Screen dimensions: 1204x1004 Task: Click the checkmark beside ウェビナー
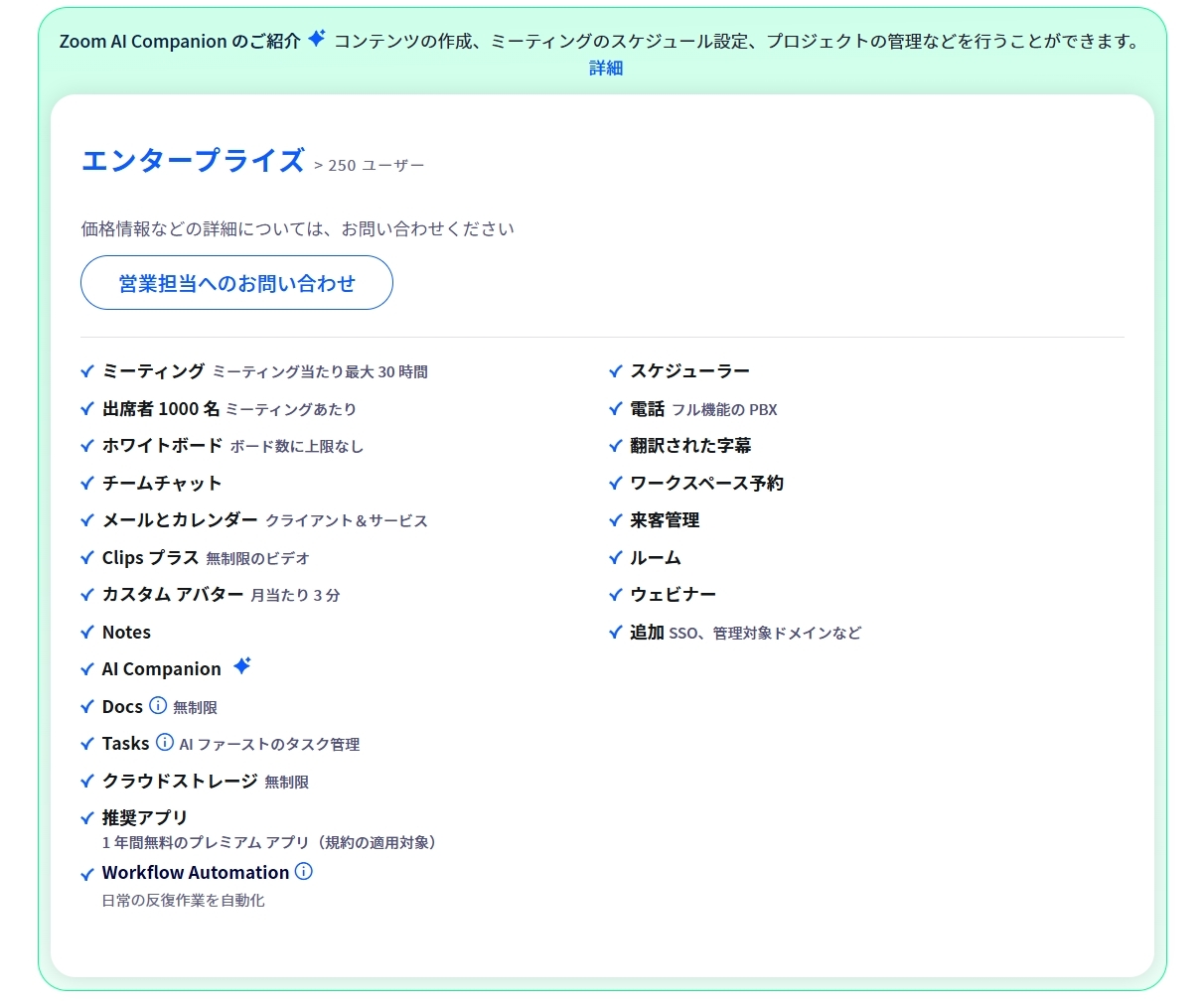[616, 595]
